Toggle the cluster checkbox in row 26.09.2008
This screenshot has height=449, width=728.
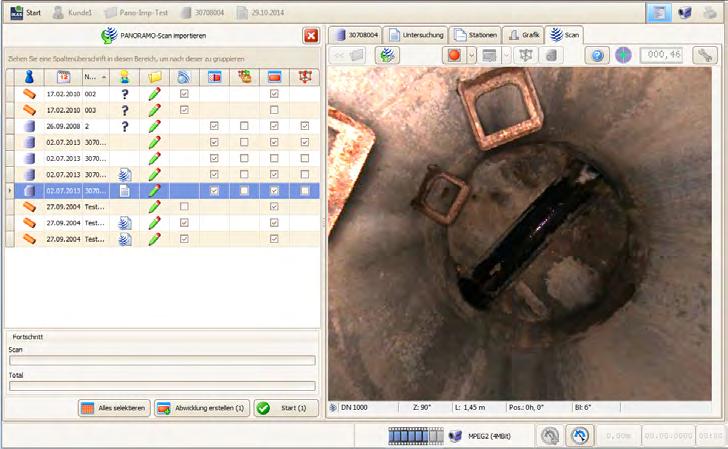[x=244, y=126]
